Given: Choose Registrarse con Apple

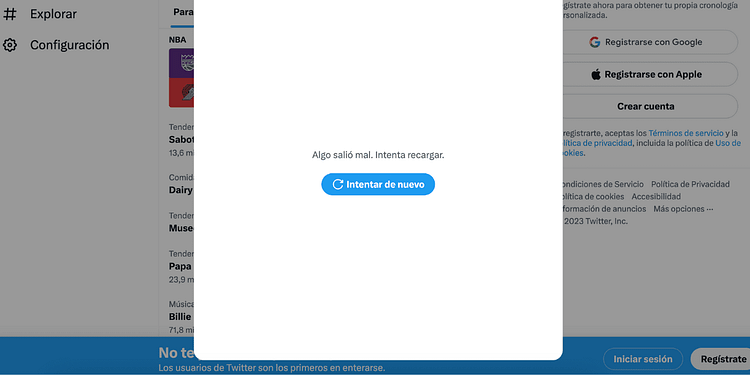Looking at the screenshot, I should pyautogui.click(x=648, y=74).
